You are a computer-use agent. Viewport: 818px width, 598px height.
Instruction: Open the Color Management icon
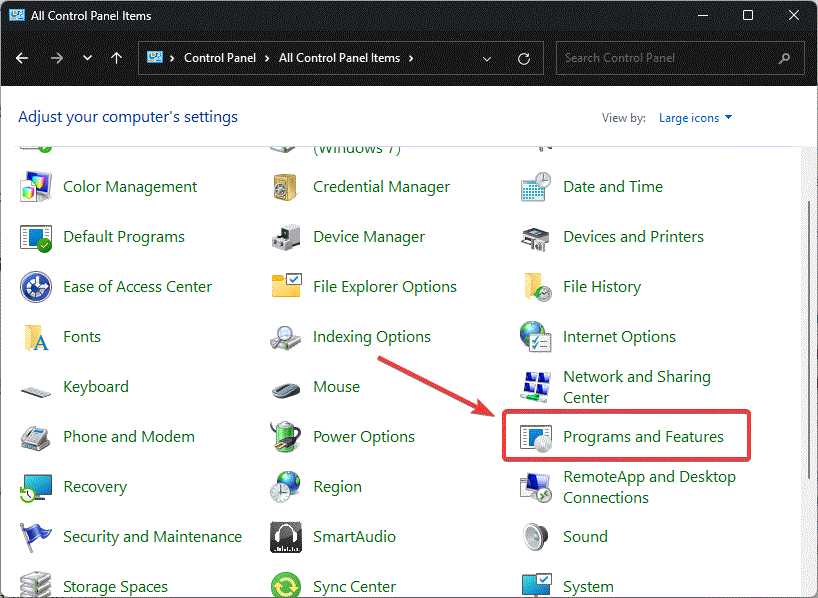pyautogui.click(x=35, y=186)
